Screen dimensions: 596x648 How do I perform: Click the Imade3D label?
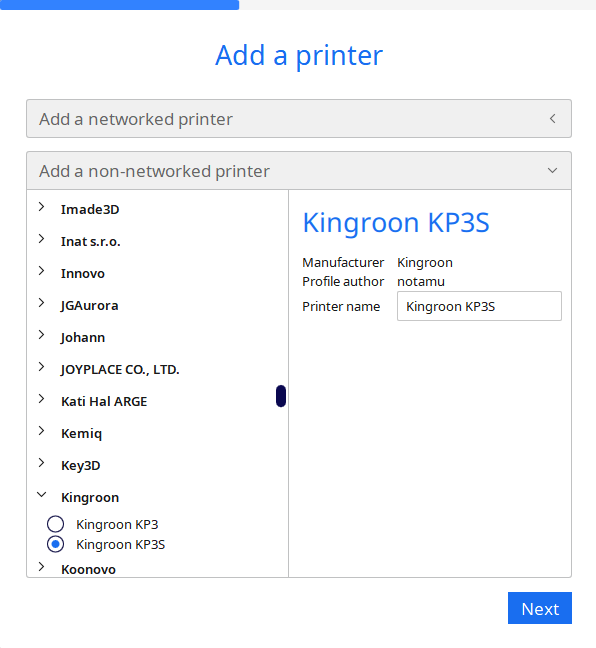coord(90,210)
